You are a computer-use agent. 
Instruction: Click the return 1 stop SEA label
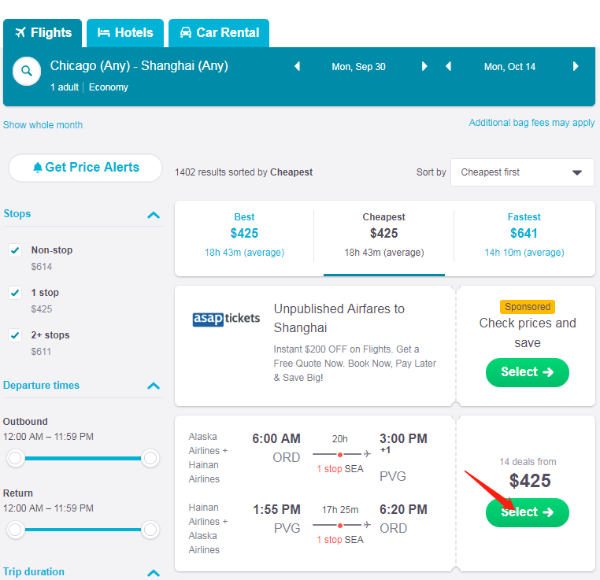coord(340,539)
